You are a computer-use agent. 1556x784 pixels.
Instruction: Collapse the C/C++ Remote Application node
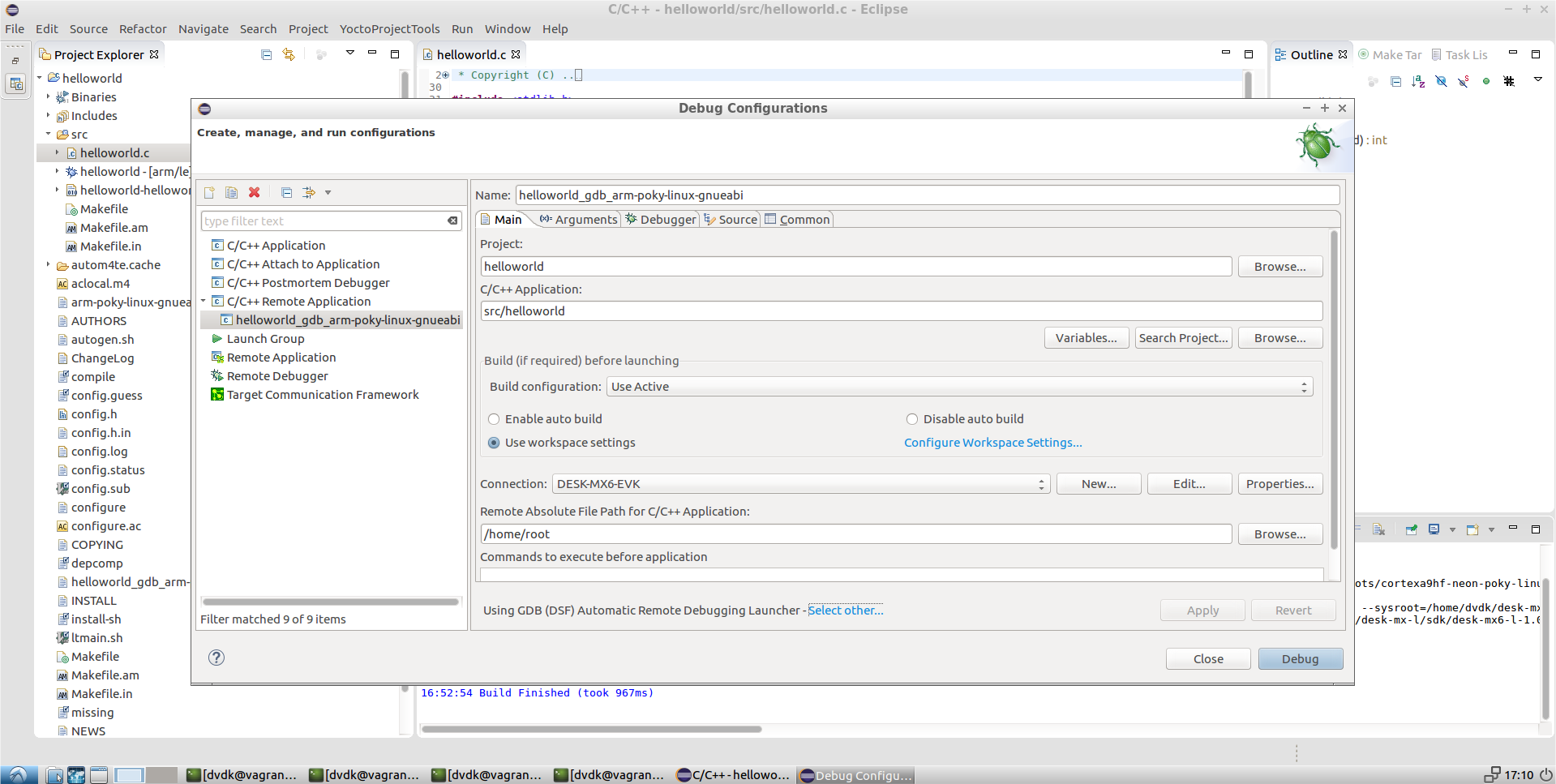(x=204, y=302)
